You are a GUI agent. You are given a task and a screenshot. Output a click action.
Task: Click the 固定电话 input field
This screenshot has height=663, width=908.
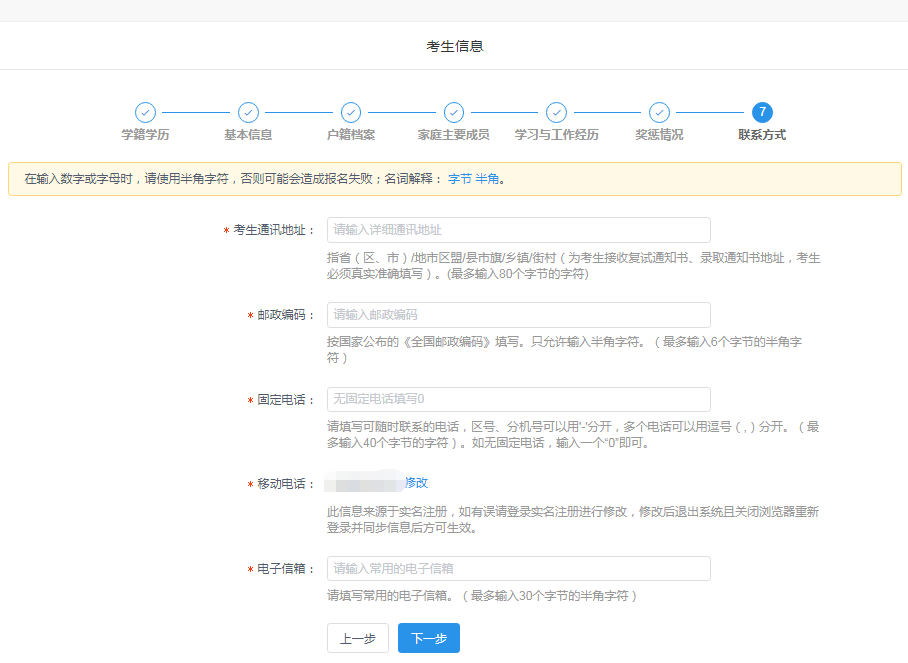518,399
